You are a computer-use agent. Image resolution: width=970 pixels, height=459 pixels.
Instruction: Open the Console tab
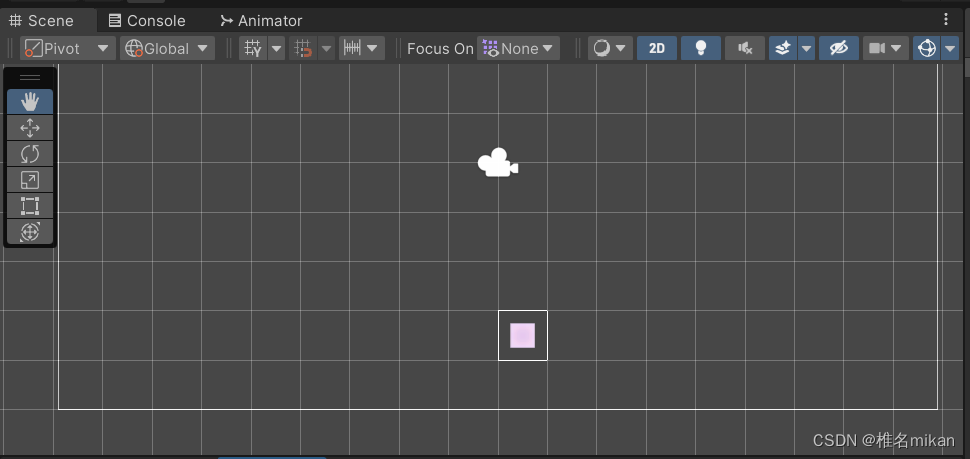[147, 20]
